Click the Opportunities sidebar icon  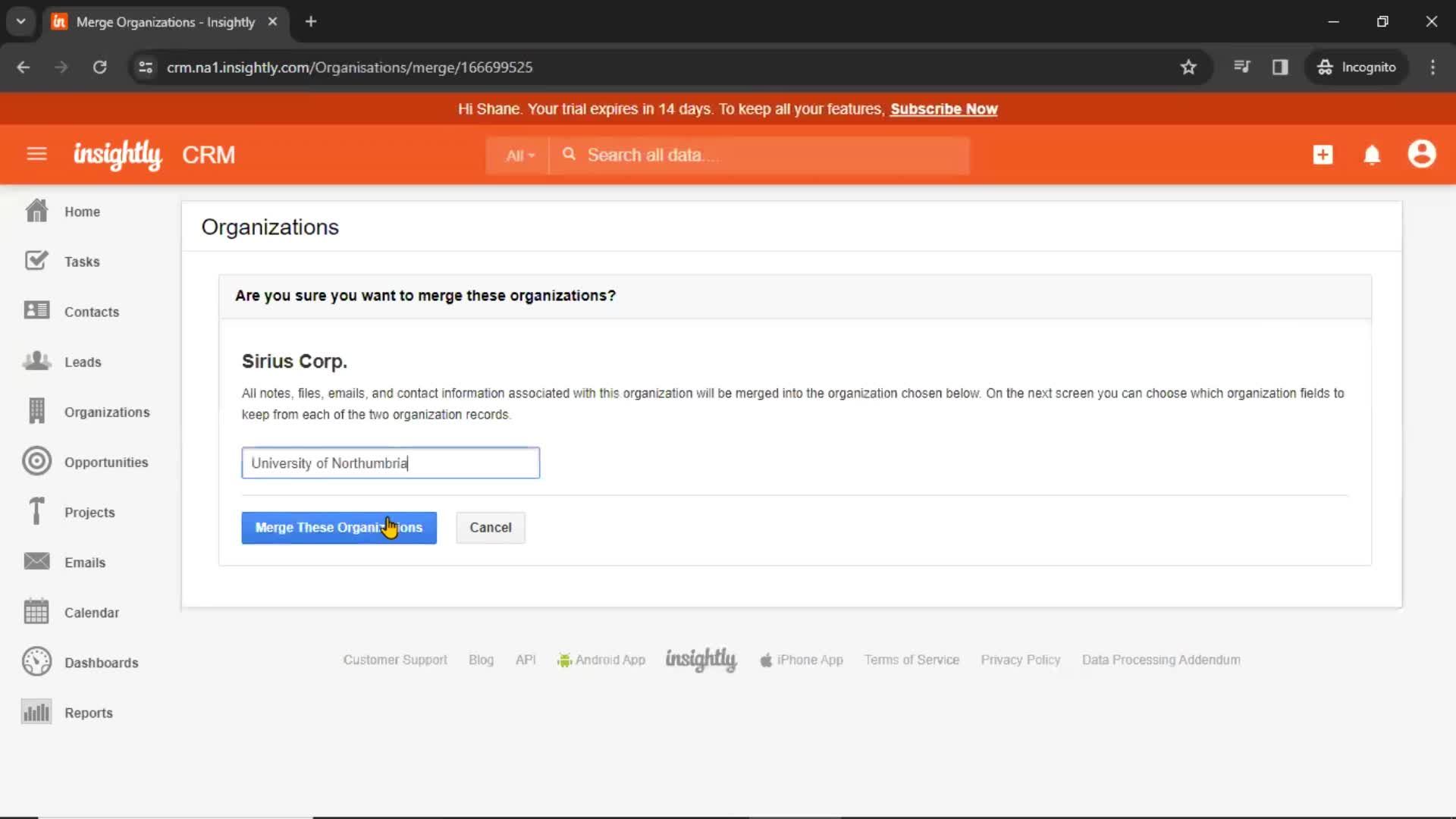[36, 461]
